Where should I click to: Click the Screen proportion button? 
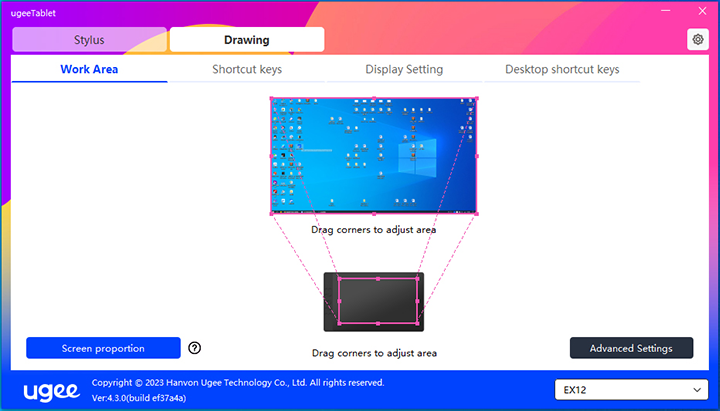tap(103, 348)
